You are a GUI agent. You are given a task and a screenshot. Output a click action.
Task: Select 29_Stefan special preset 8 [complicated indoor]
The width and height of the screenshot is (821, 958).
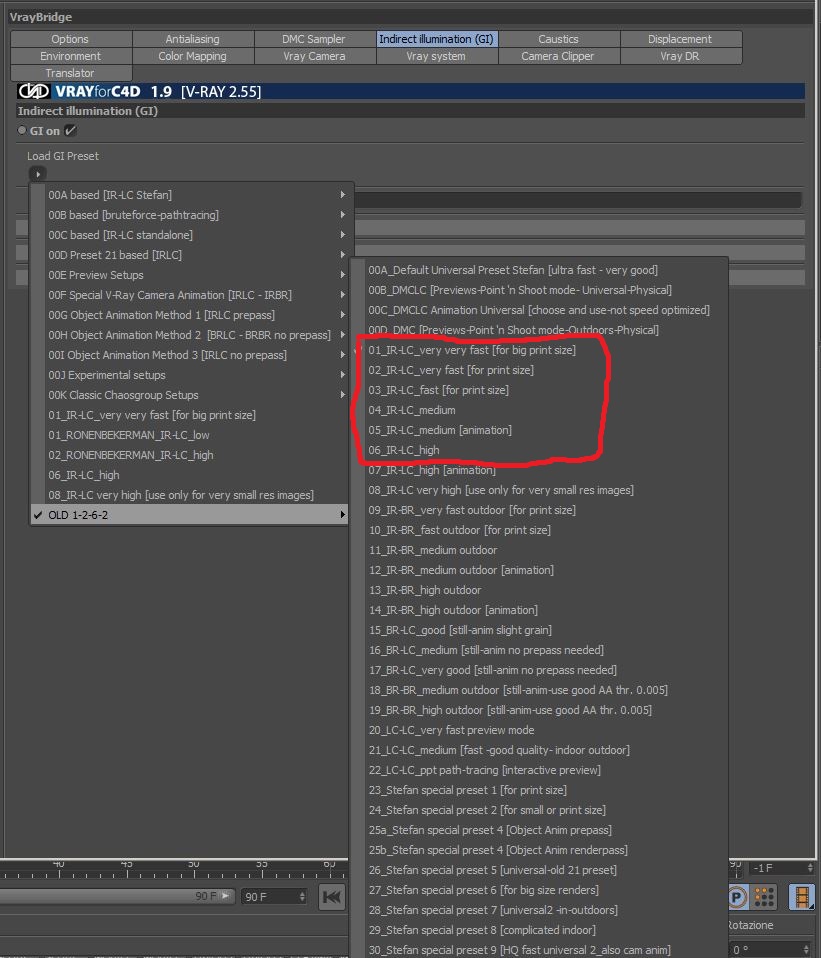pyautogui.click(x=540, y=930)
